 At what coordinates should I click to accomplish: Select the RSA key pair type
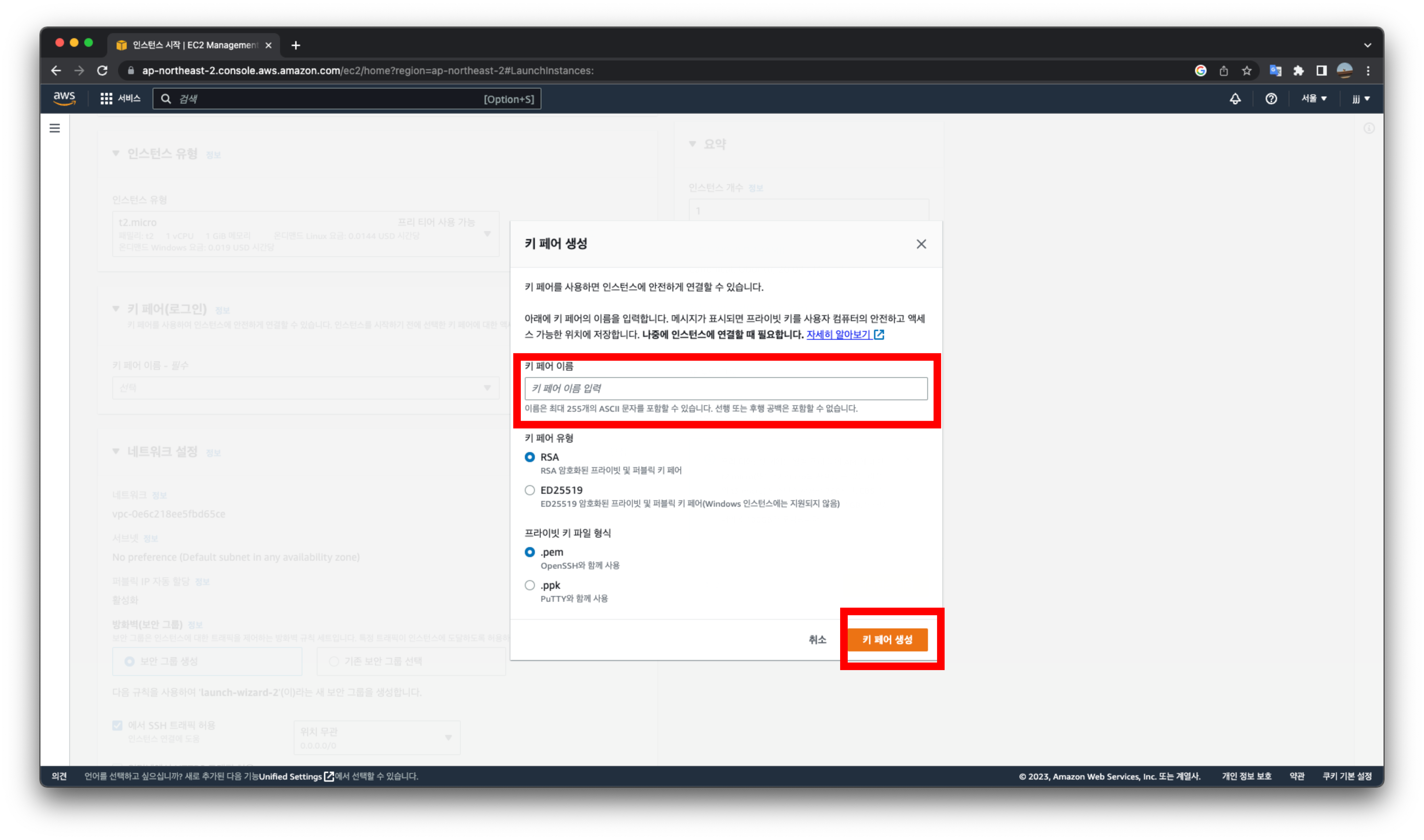pos(530,457)
